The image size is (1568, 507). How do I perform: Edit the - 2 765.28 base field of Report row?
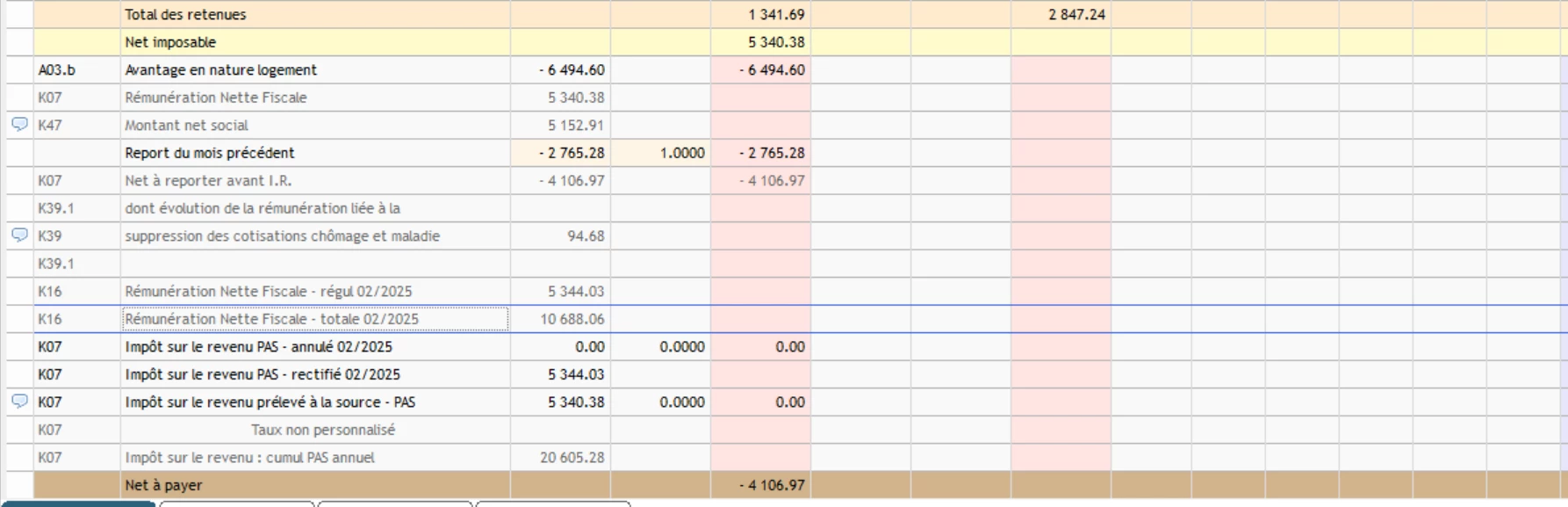pyautogui.click(x=561, y=153)
